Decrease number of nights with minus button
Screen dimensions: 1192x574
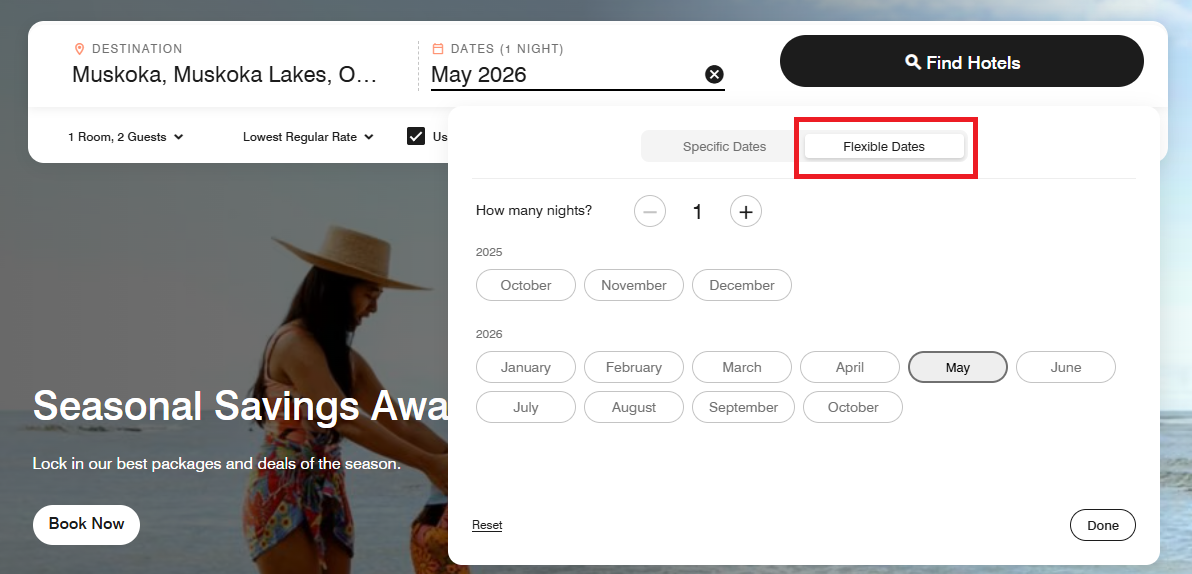[x=650, y=211]
